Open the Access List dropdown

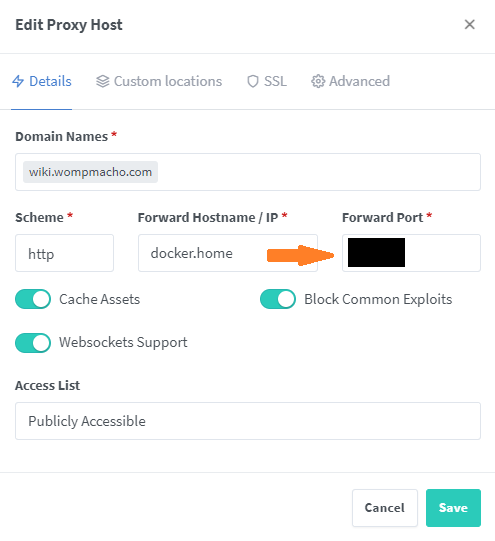pos(248,421)
